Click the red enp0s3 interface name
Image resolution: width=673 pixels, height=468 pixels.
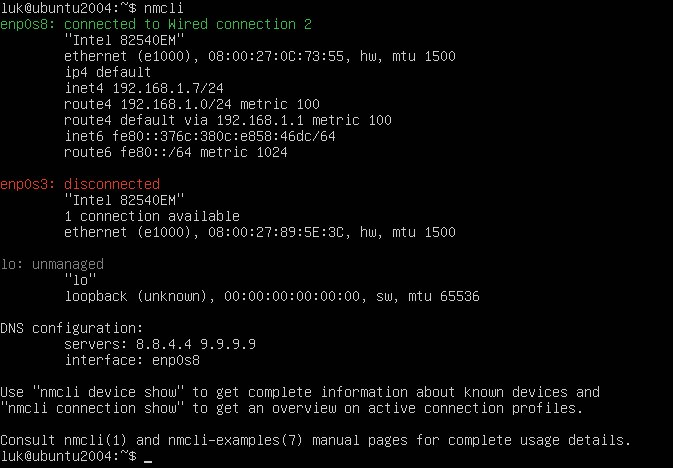click(x=24, y=184)
